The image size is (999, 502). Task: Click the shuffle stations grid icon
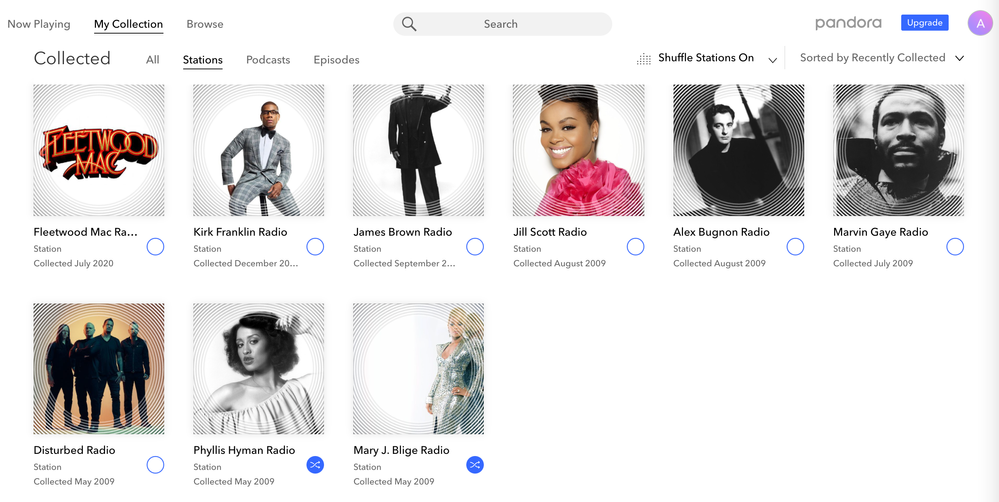tap(644, 59)
